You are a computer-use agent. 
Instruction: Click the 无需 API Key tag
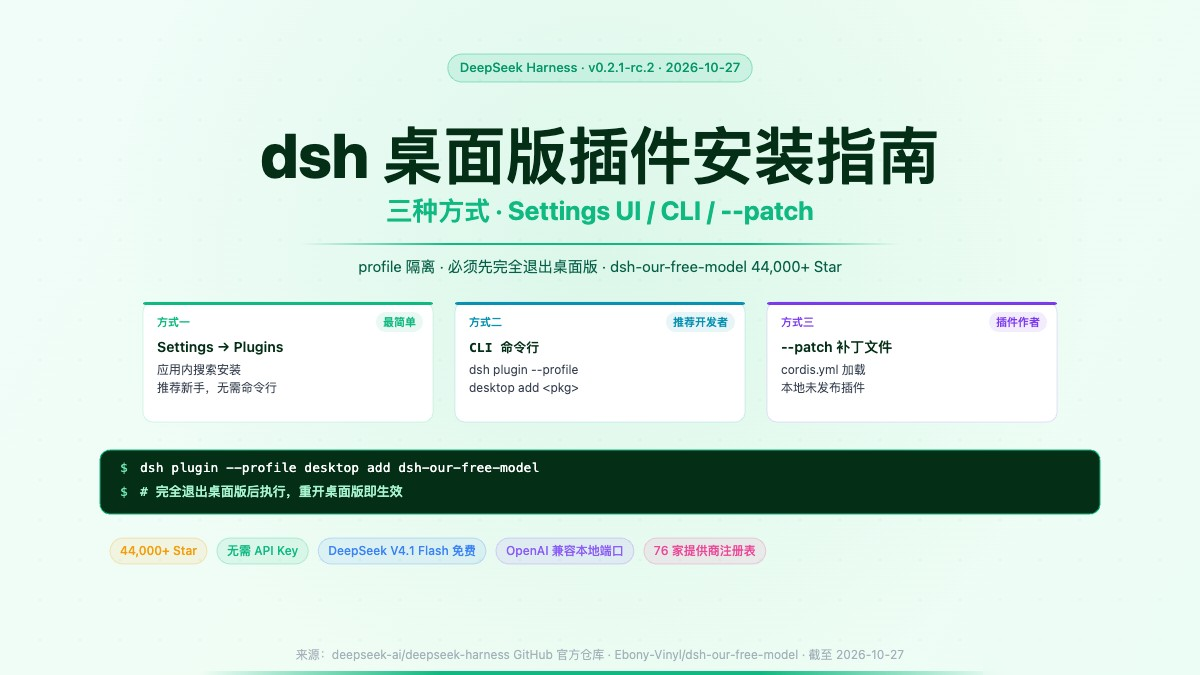coord(263,551)
